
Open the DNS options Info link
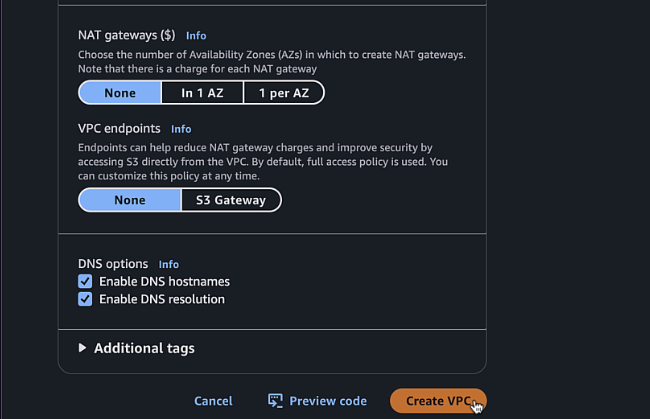169,264
